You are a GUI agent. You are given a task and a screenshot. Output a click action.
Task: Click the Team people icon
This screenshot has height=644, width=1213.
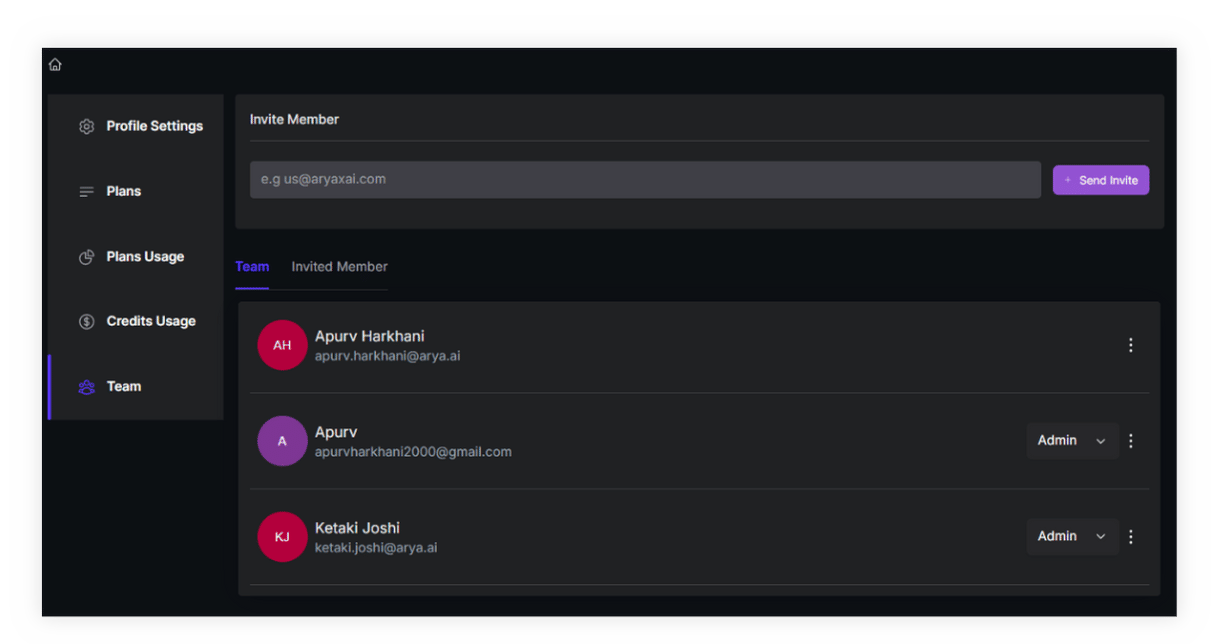point(87,387)
